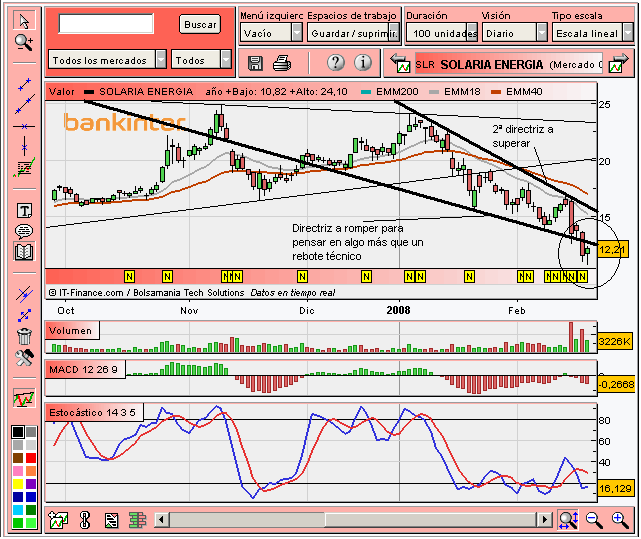
Task: Select the text annotation tool
Action: coord(24,211)
